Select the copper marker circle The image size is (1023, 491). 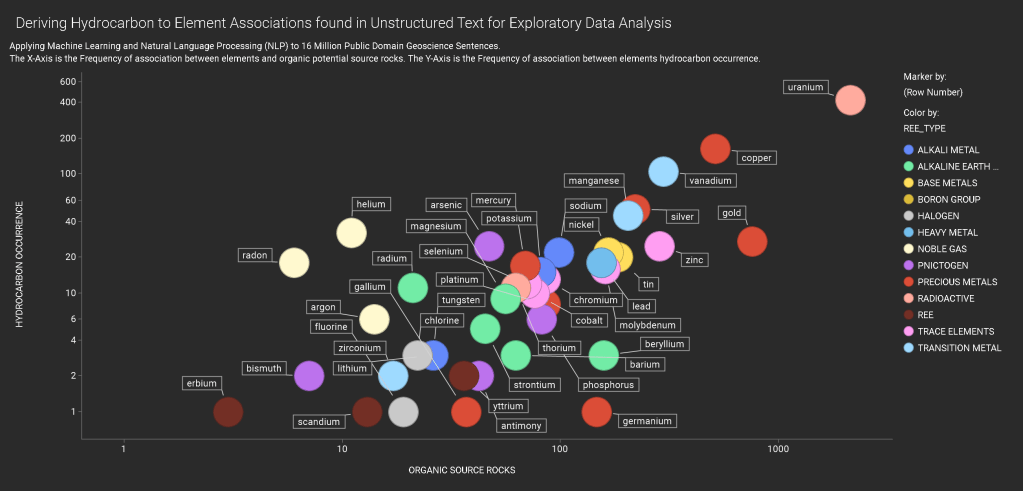(x=715, y=149)
